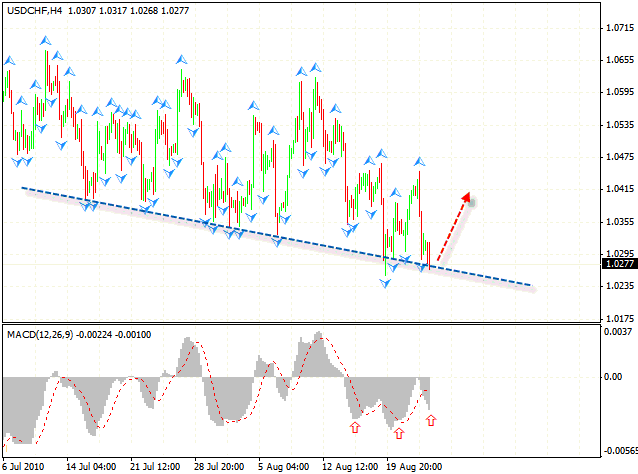Screen dimensions: 638x474
Task: Click the 14 Jul 04:00 time label
Action: [x=91, y=466]
